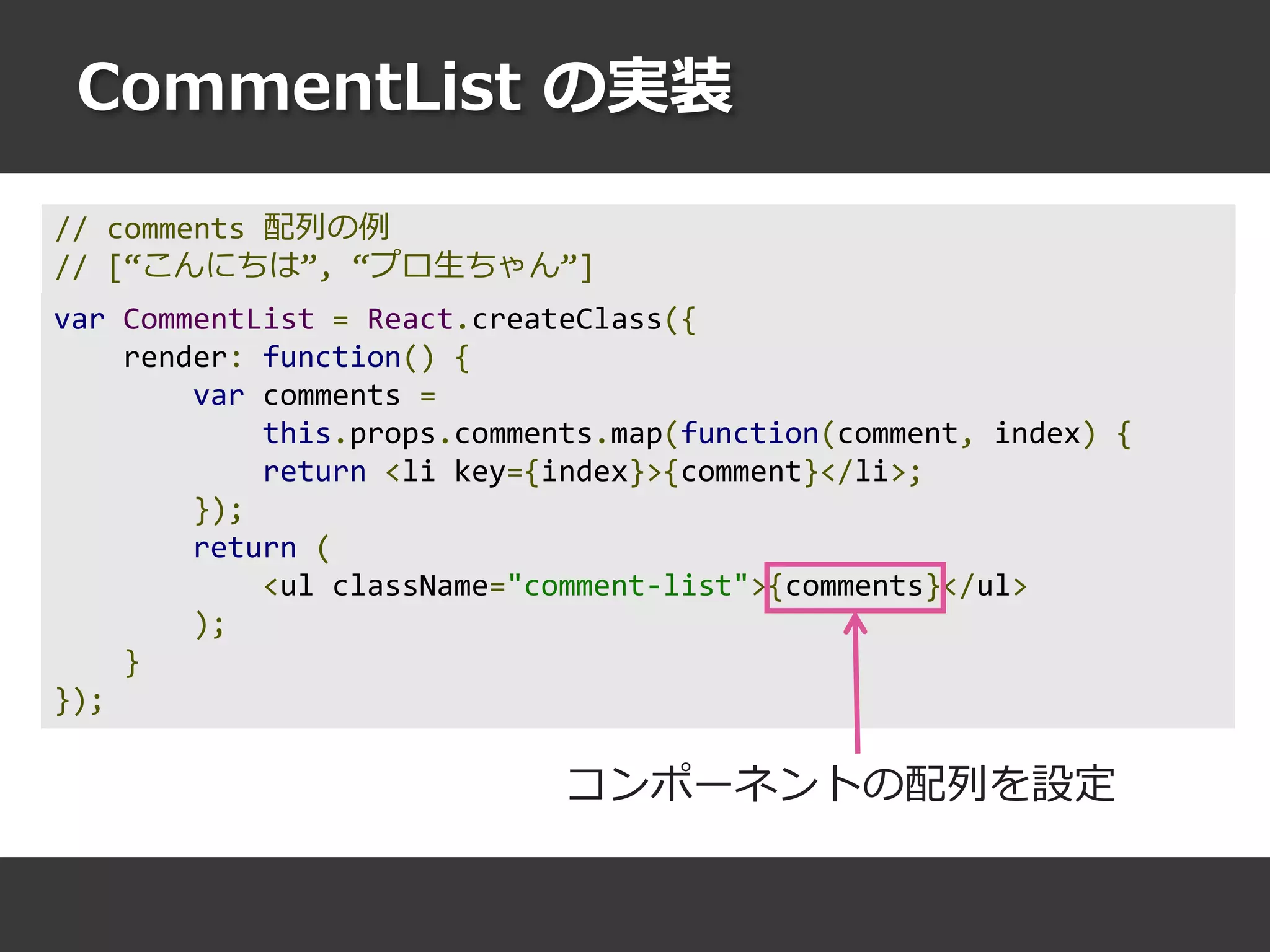
Task: Click the comment line with "こんにちは" array example
Action: click(324, 266)
